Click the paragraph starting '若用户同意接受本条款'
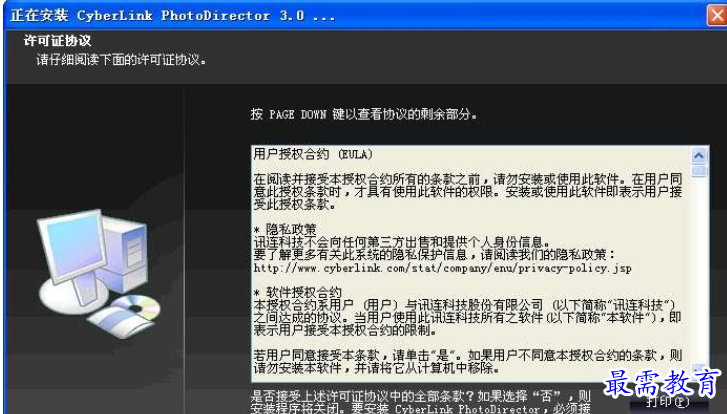This screenshot has height=414, width=727. coord(467,362)
